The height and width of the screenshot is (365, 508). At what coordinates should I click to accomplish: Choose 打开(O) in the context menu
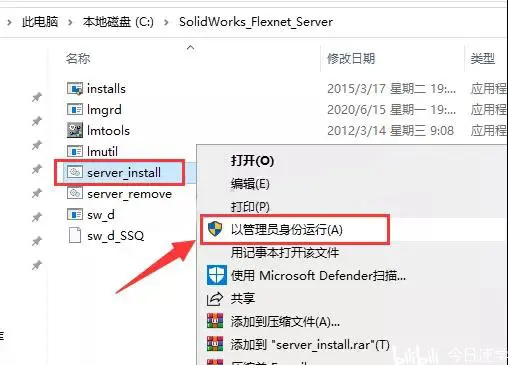[x=252, y=161]
